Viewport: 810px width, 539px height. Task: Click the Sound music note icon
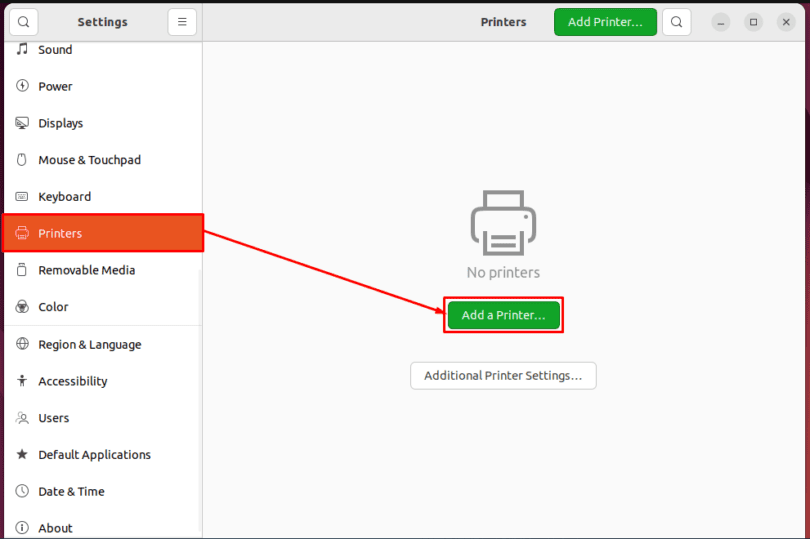coord(22,50)
